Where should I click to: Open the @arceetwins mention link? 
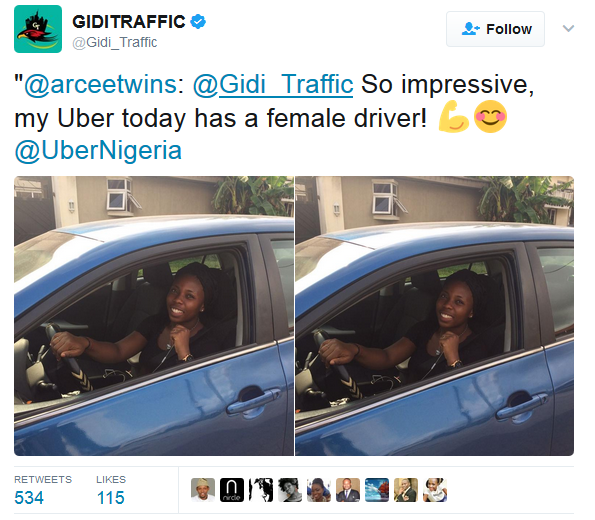point(100,84)
